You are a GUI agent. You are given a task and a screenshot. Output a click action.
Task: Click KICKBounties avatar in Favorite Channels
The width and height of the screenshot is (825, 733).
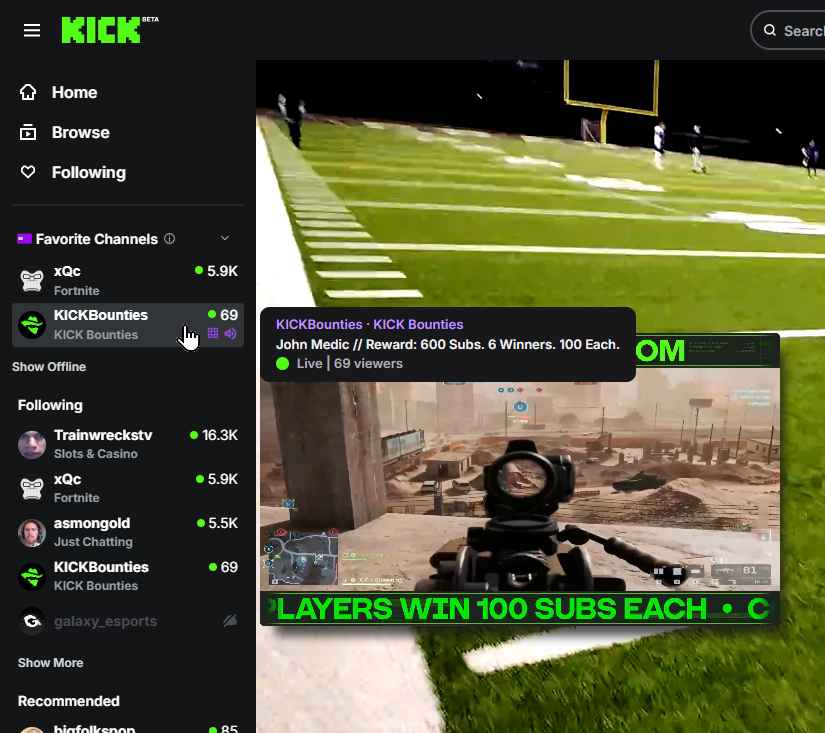[32, 325]
